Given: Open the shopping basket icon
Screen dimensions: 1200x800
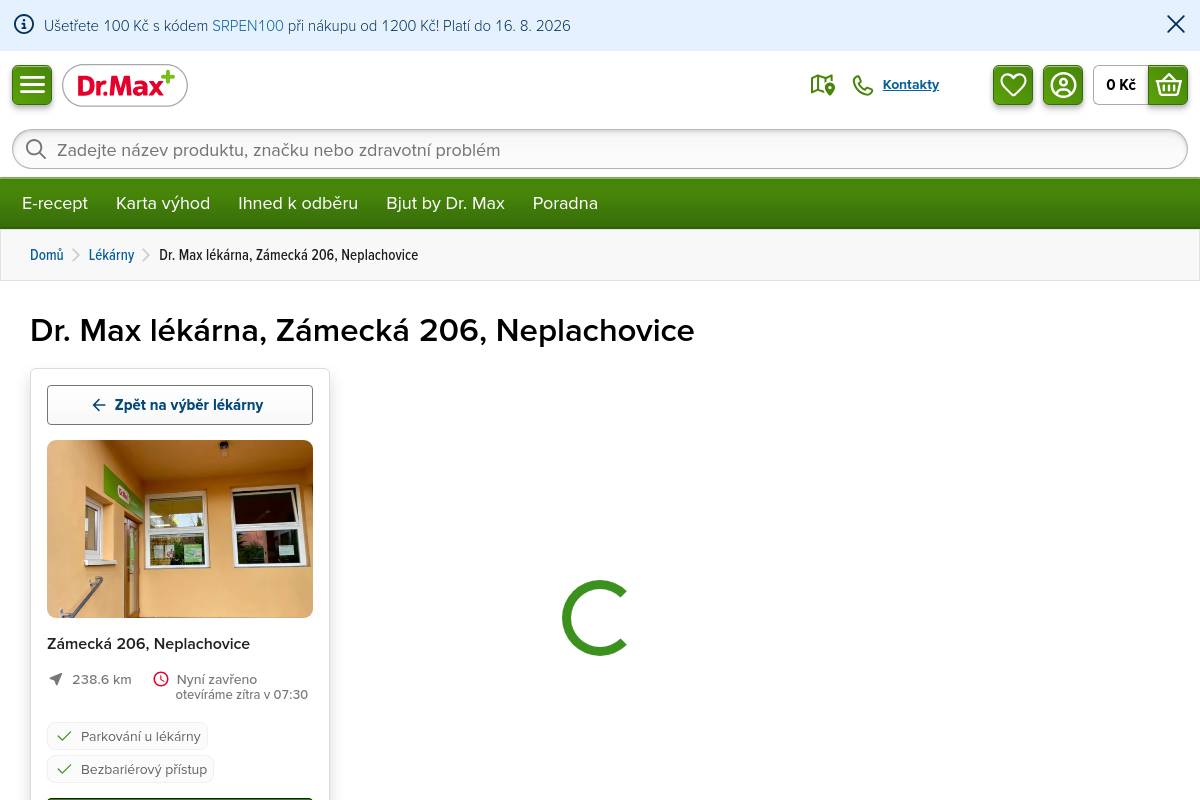Looking at the screenshot, I should point(1168,85).
